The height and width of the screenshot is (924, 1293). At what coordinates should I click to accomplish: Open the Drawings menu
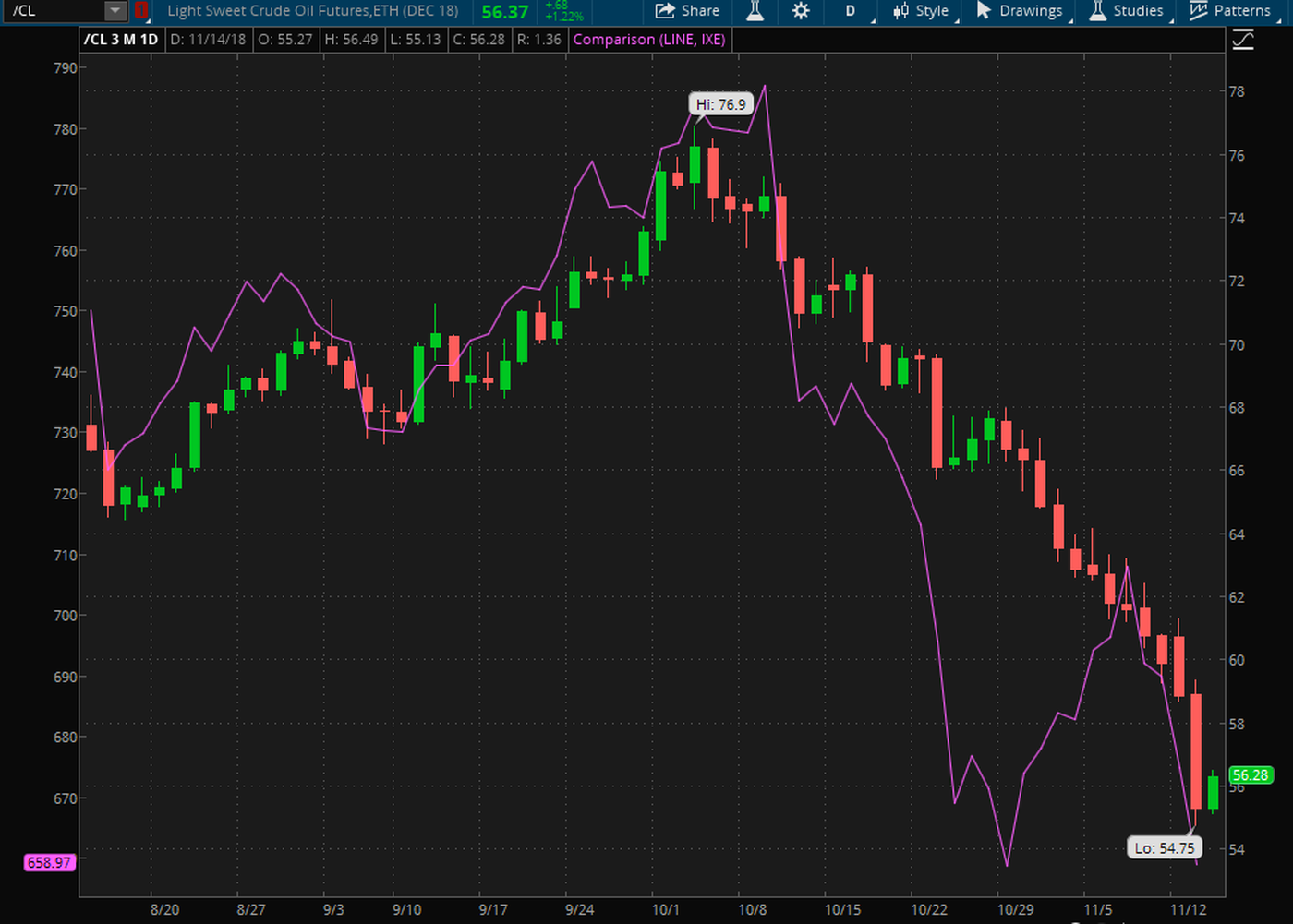point(1020,11)
